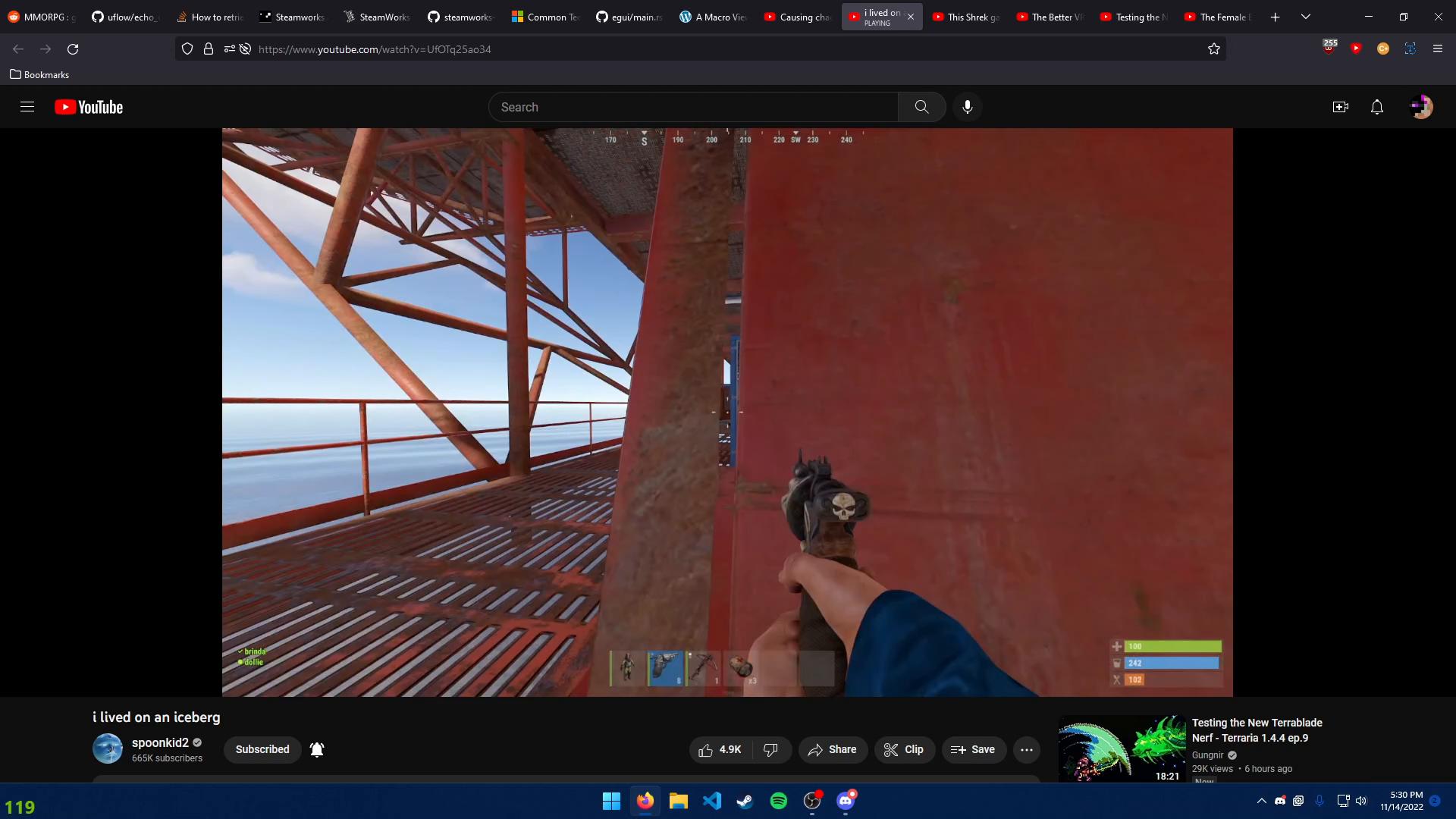Switch to the Common Te Microsoft tab

(x=546, y=17)
